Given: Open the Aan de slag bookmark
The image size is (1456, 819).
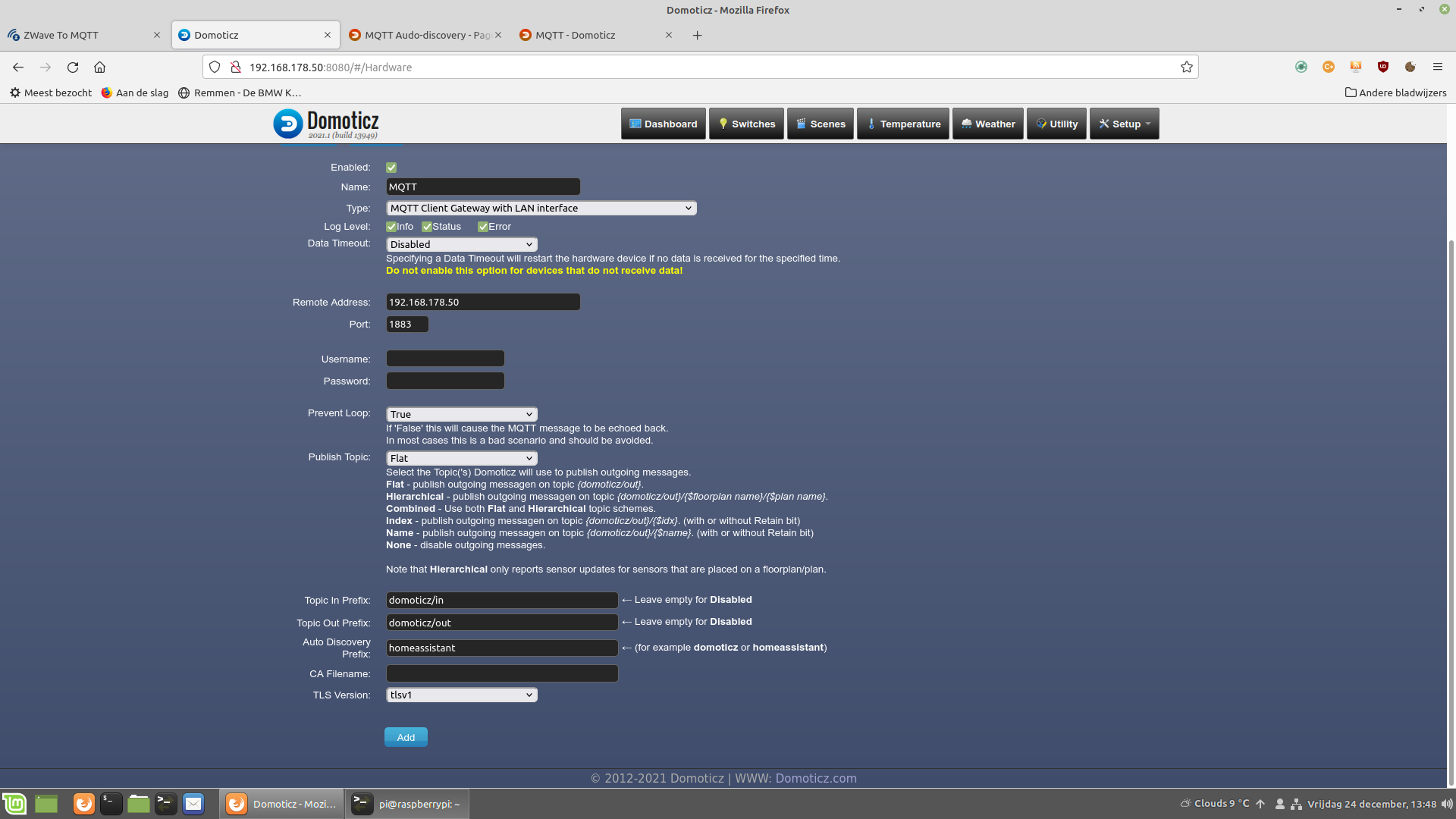Looking at the screenshot, I should coord(135,93).
